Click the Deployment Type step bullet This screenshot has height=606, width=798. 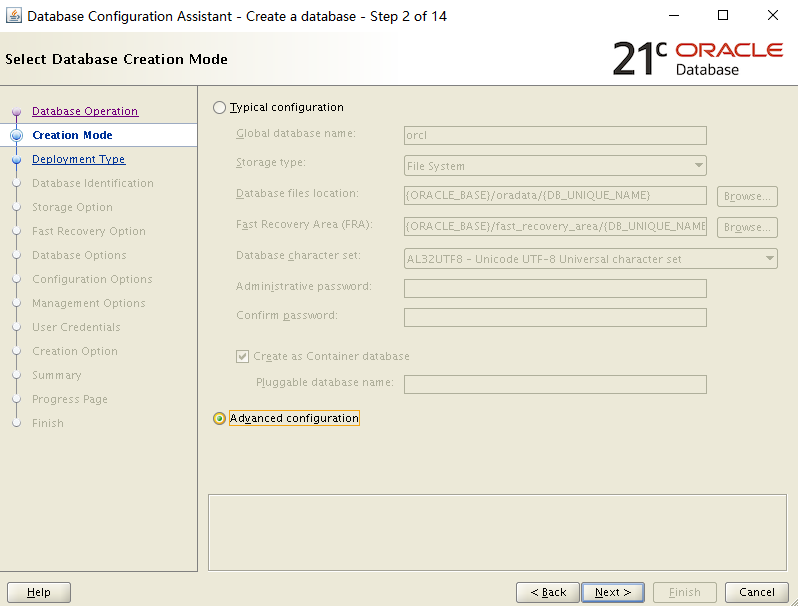point(16,159)
